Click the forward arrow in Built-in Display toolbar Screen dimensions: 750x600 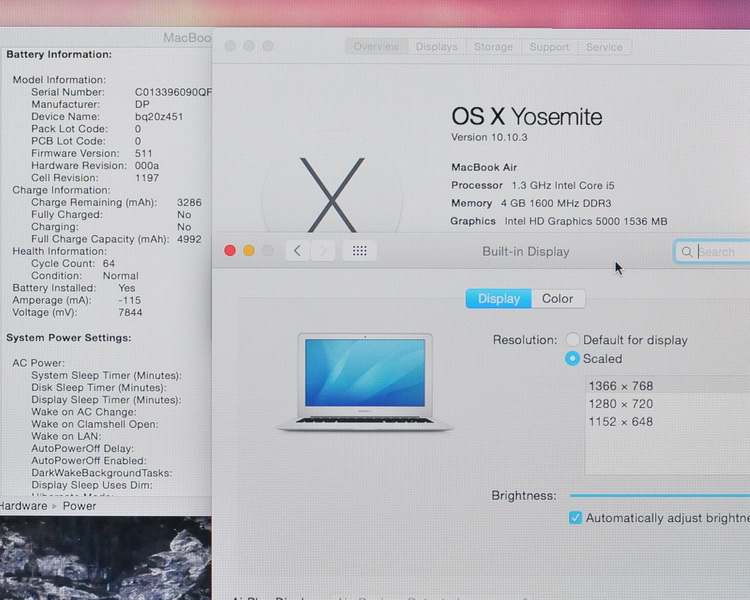(x=323, y=251)
